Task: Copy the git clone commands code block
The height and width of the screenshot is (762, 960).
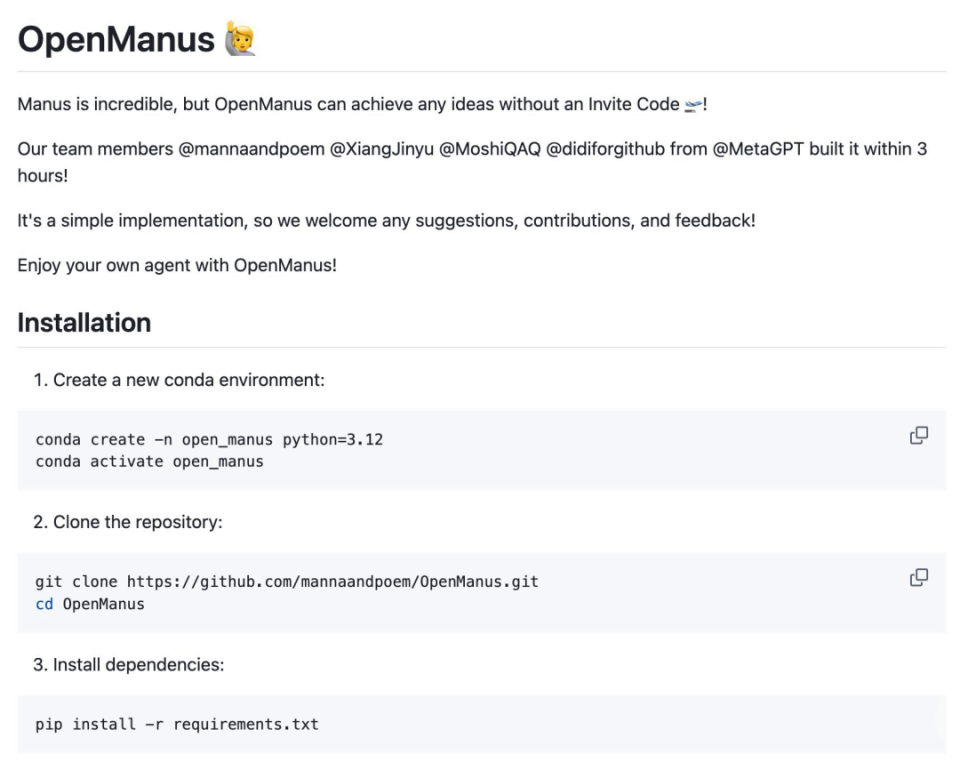Action: (x=918, y=577)
